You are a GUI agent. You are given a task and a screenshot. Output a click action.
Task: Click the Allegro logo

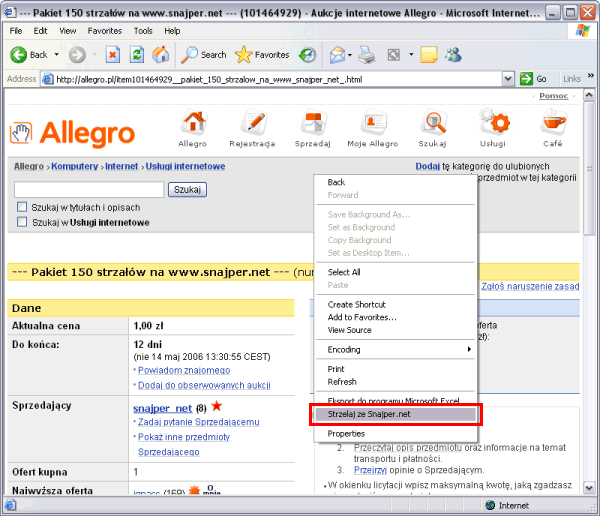72,133
